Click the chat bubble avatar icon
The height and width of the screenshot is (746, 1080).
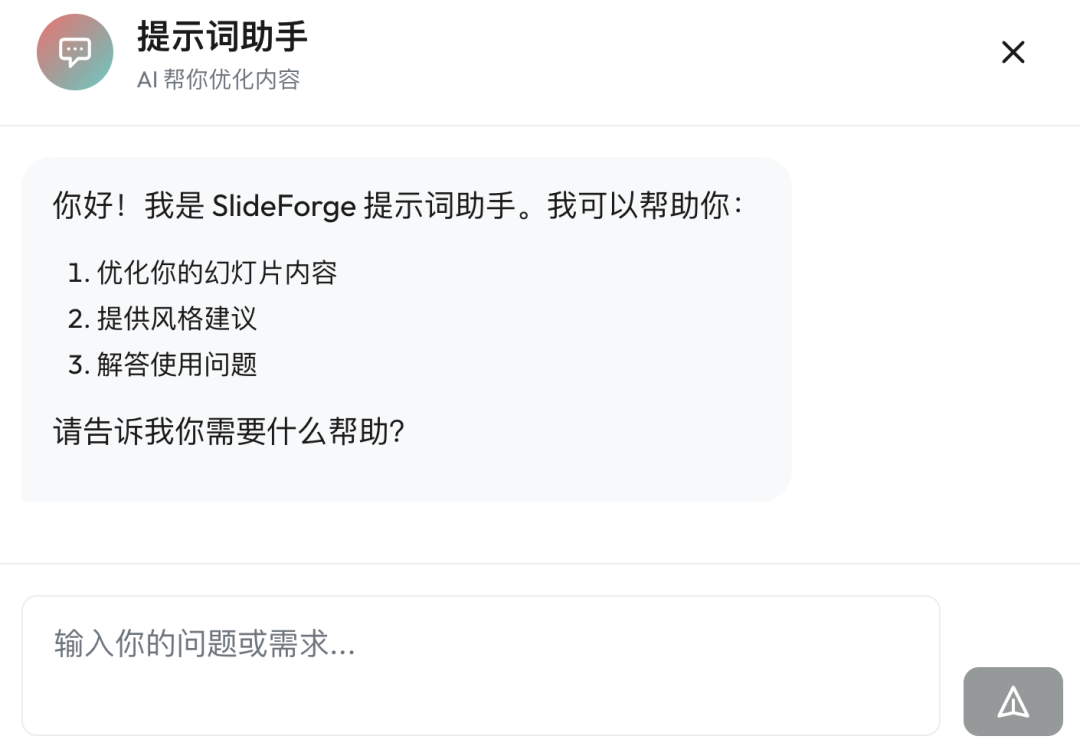coord(75,52)
